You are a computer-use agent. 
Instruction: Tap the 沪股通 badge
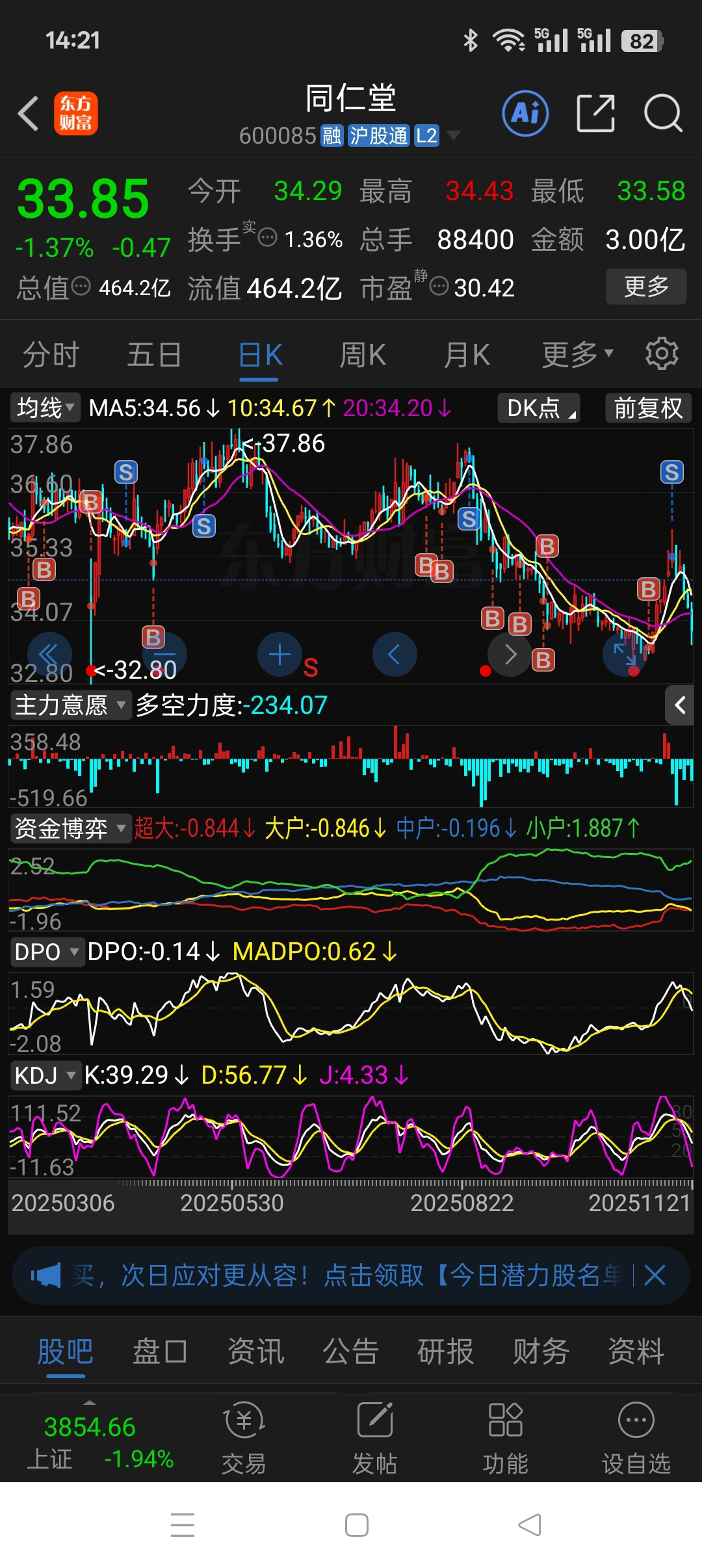coord(378,136)
